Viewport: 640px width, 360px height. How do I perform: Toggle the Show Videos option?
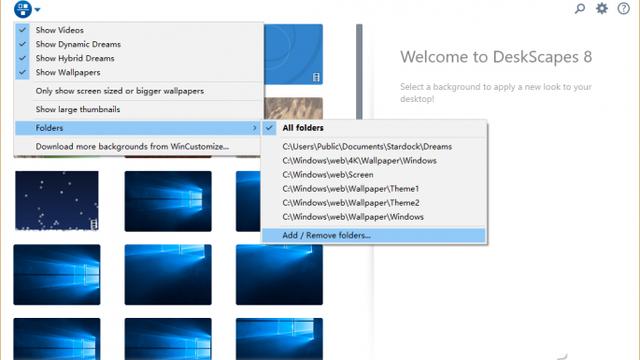138,30
